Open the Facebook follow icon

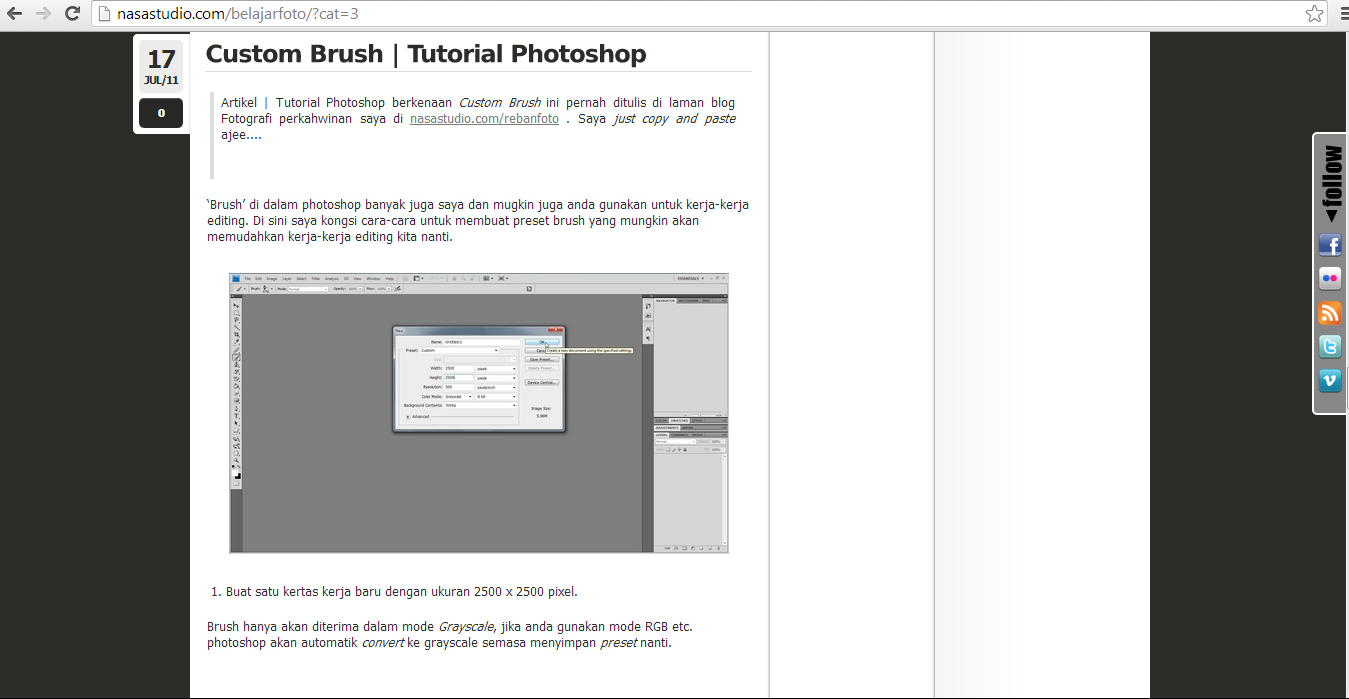click(1329, 245)
